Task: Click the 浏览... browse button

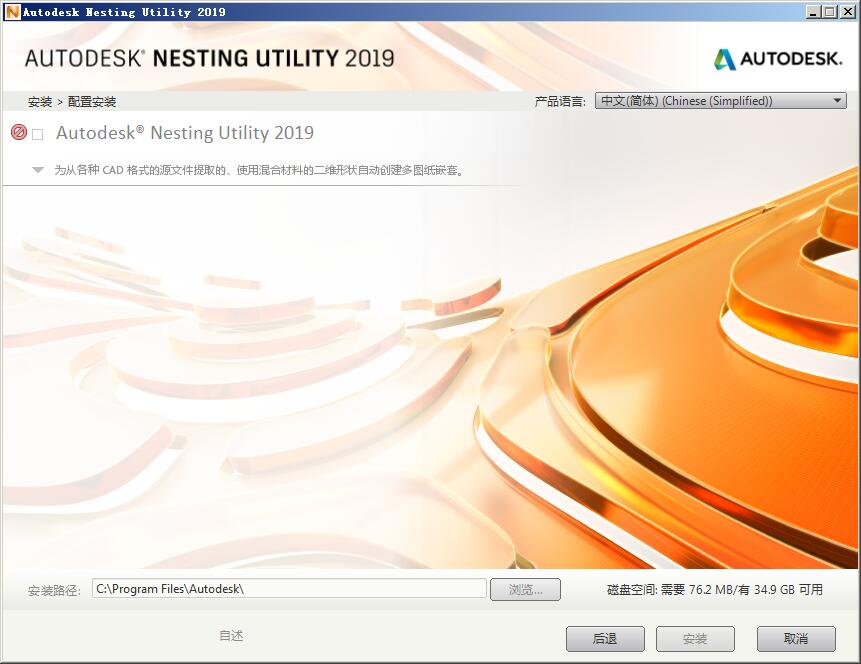Action: pos(525,589)
